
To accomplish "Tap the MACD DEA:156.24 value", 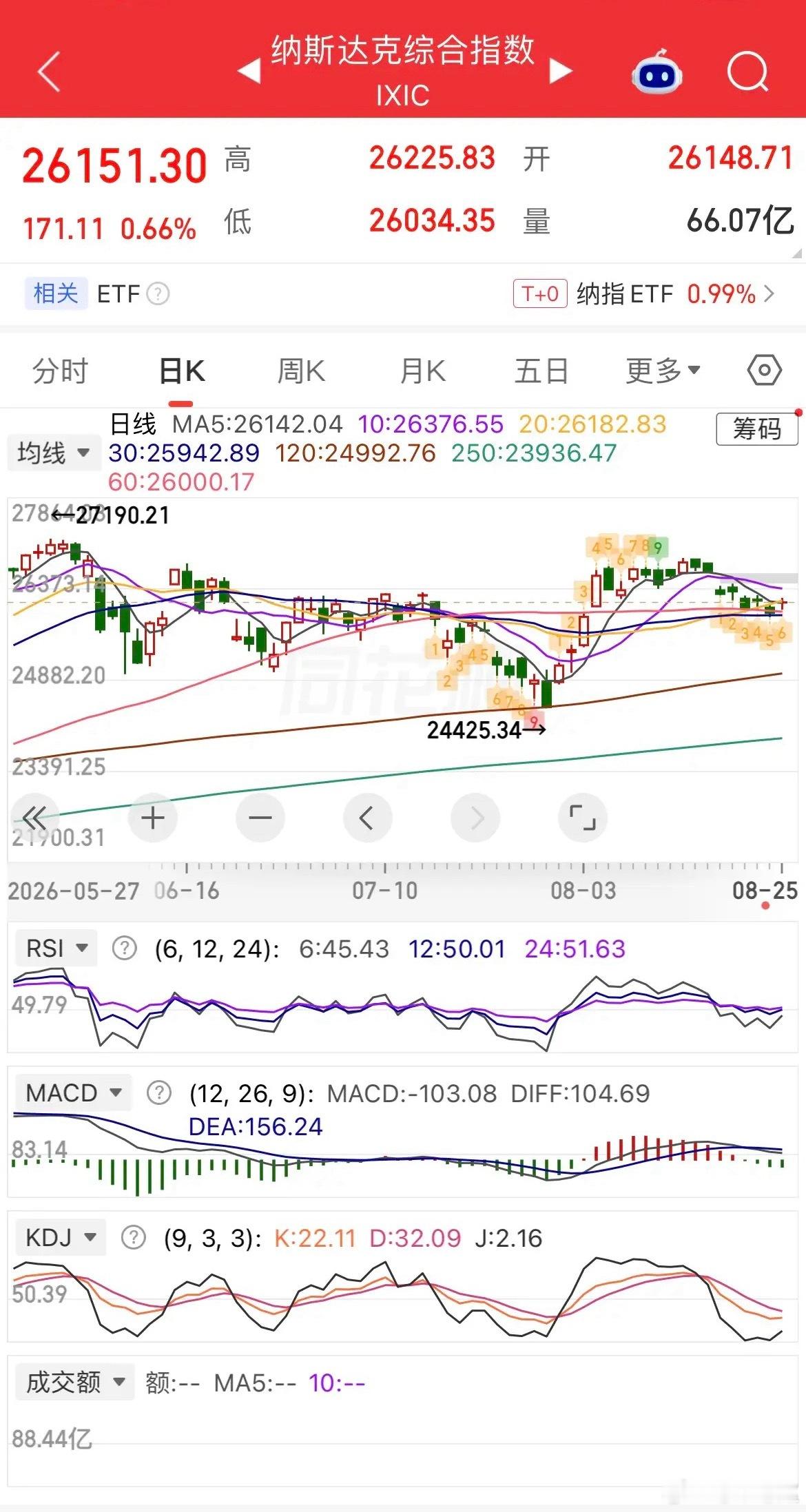I will point(256,1126).
